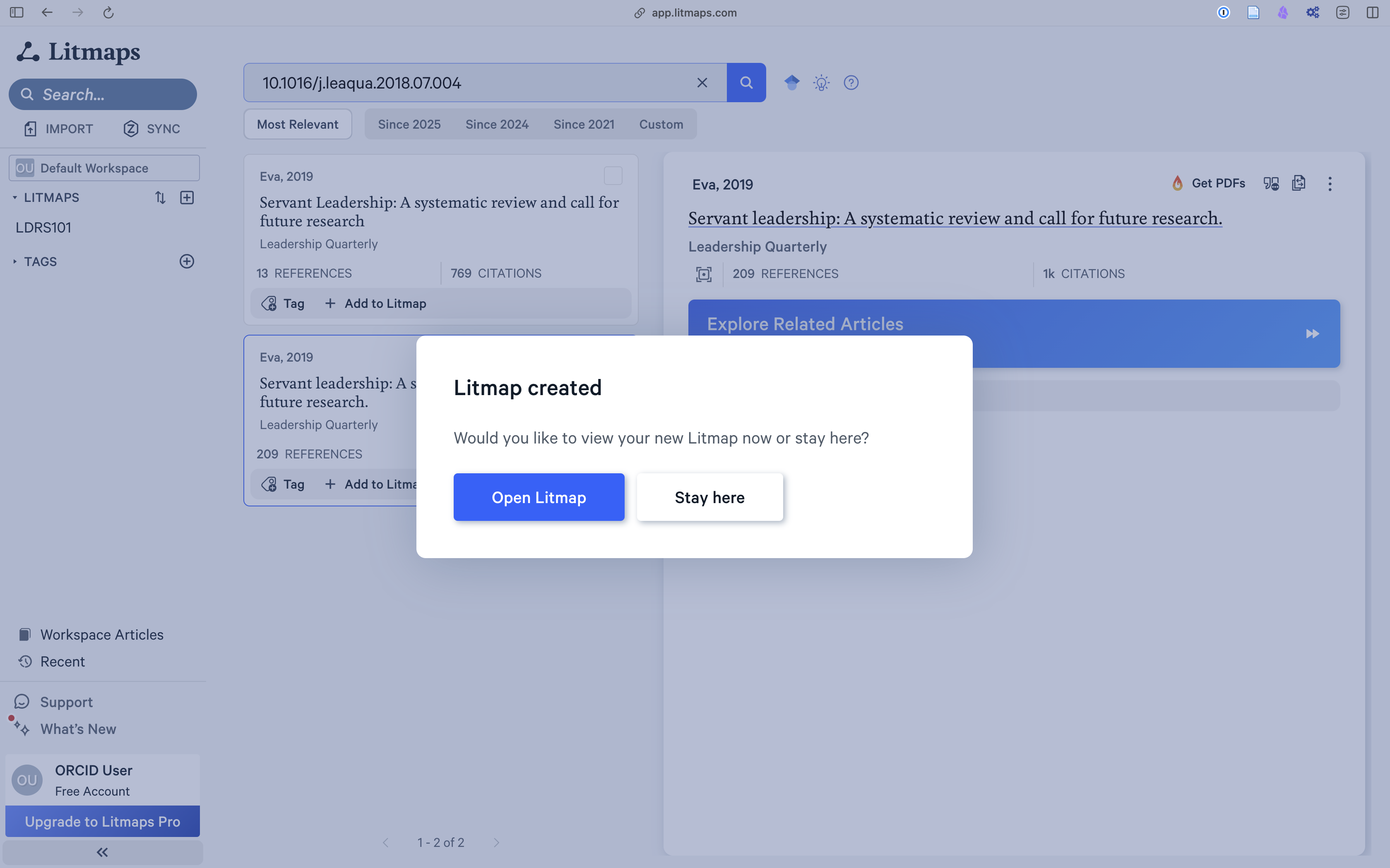This screenshot has width=1390, height=868.
Task: Click 13 REFERENCES on first card
Action: [304, 273]
